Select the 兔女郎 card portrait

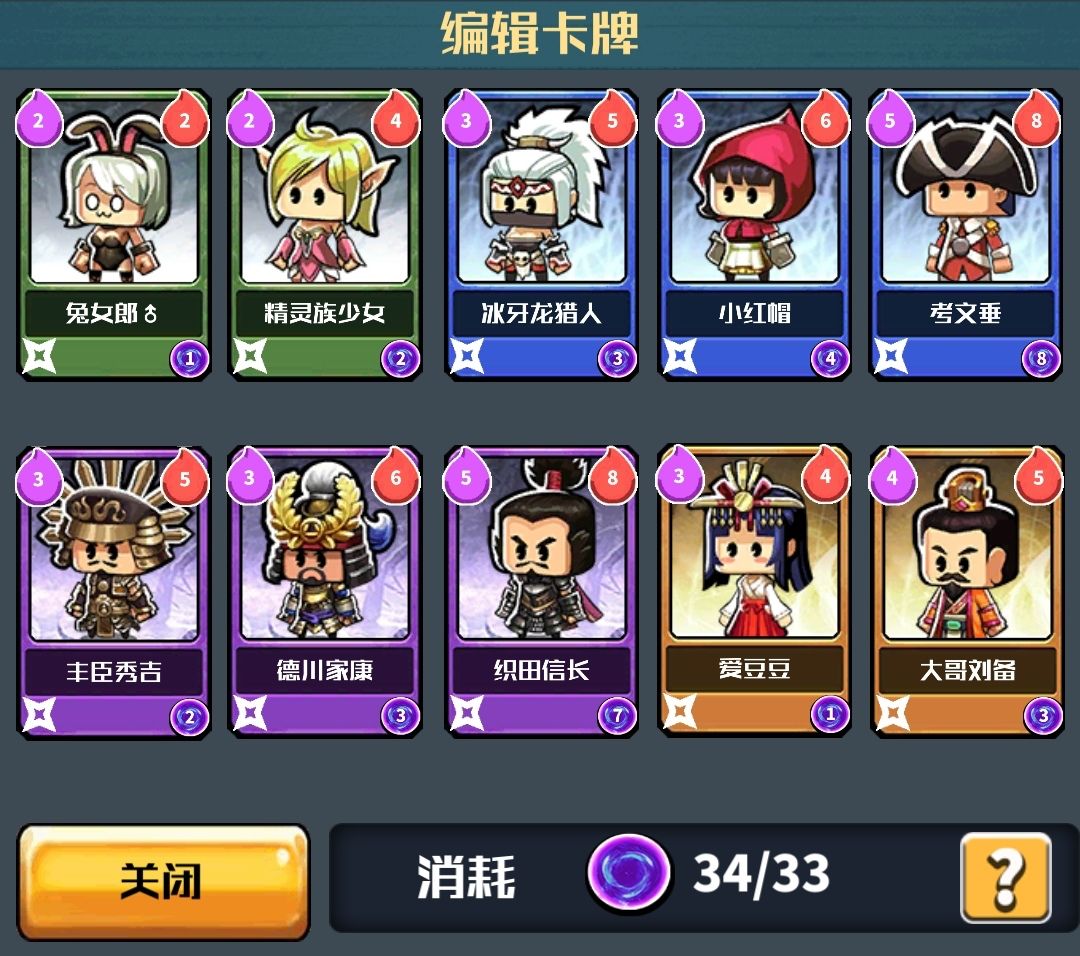113,193
